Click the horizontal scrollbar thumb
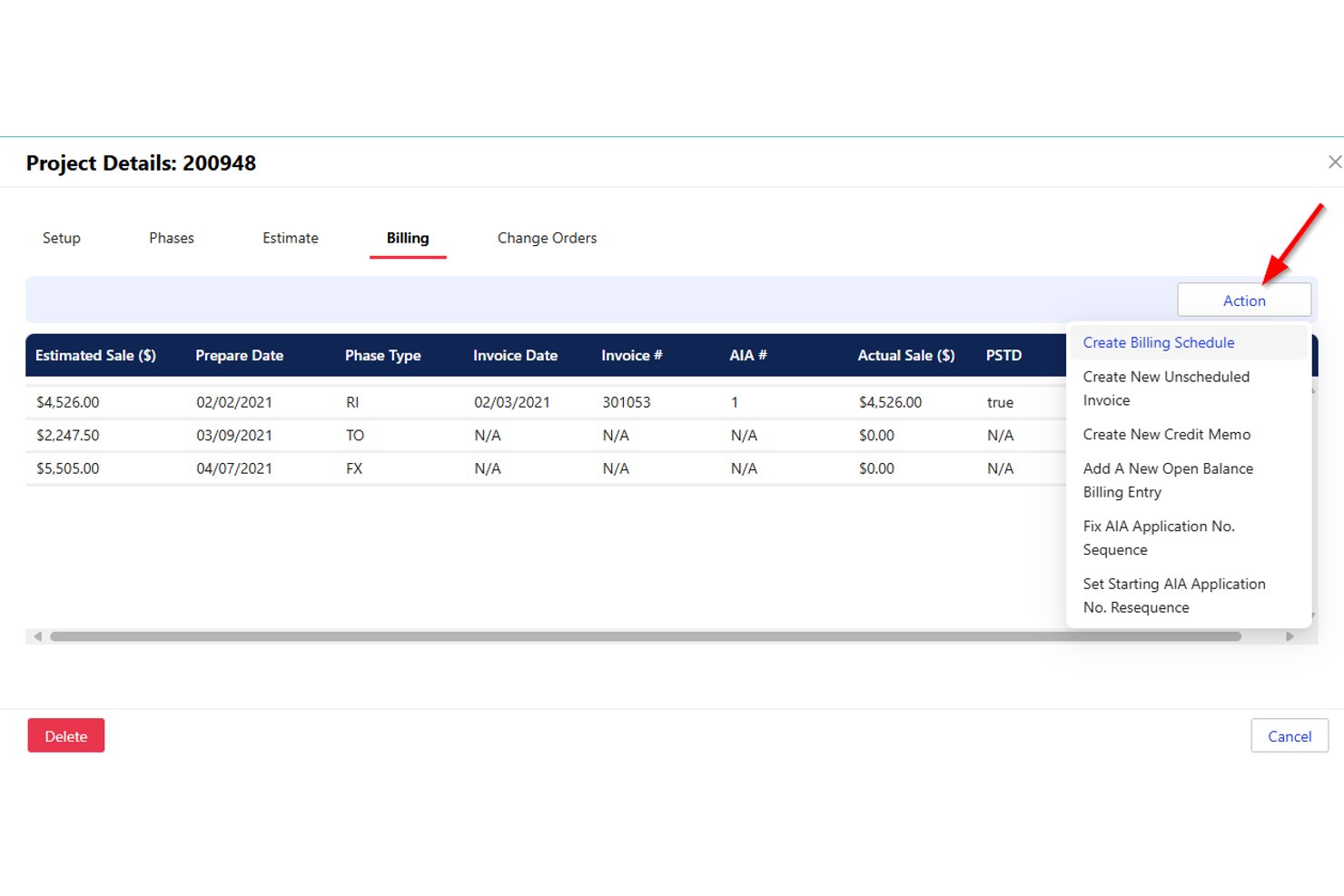 [x=646, y=636]
